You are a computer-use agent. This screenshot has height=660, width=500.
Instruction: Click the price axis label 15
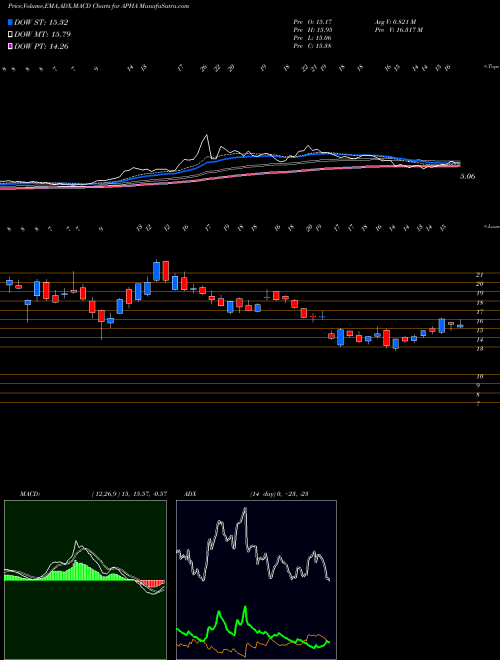479,330
